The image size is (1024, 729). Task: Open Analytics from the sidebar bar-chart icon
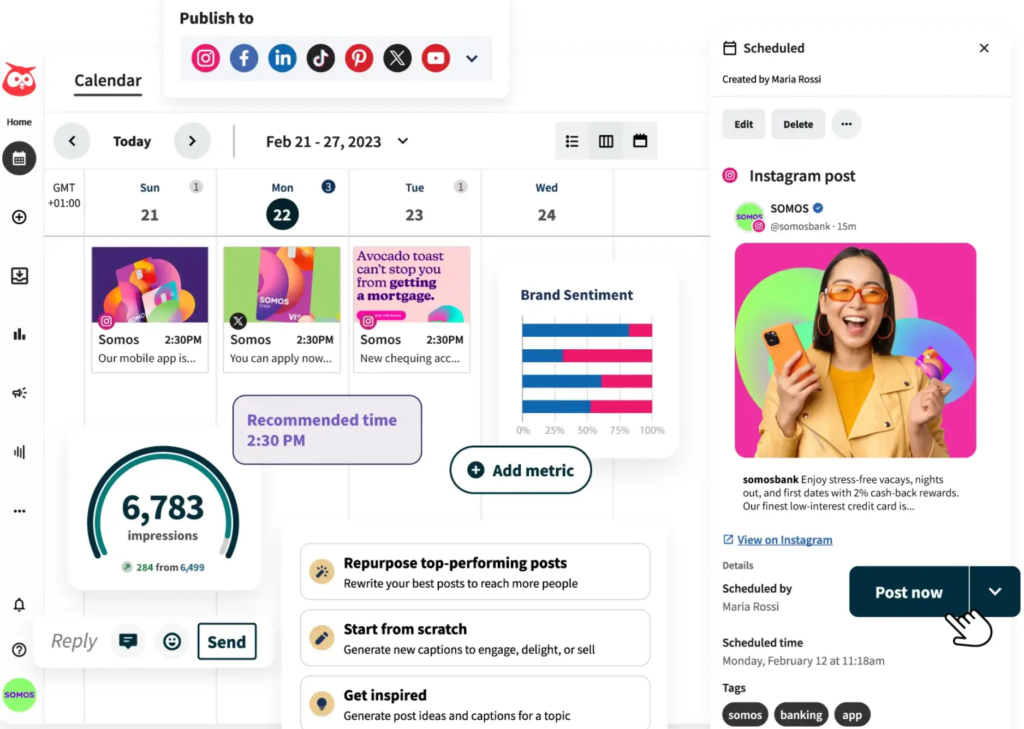[x=19, y=334]
